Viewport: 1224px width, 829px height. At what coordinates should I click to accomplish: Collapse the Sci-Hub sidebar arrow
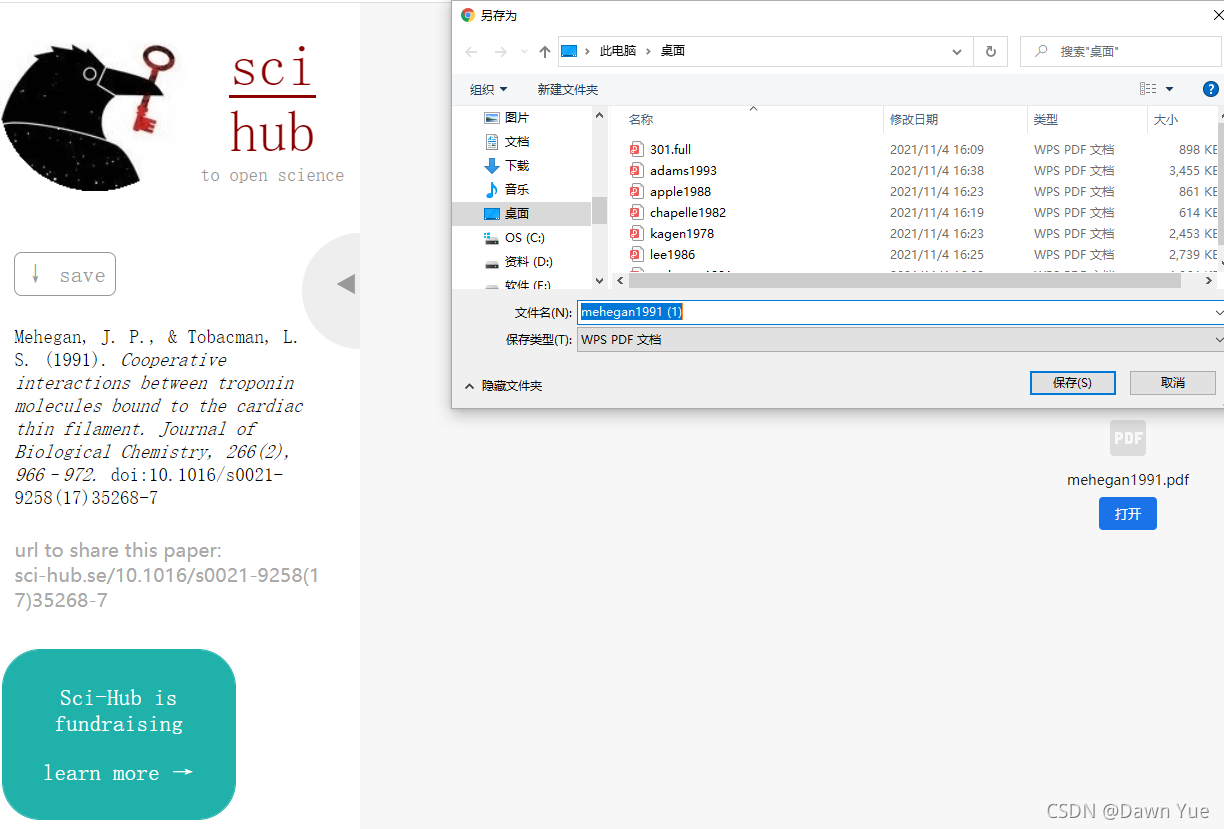(x=346, y=284)
